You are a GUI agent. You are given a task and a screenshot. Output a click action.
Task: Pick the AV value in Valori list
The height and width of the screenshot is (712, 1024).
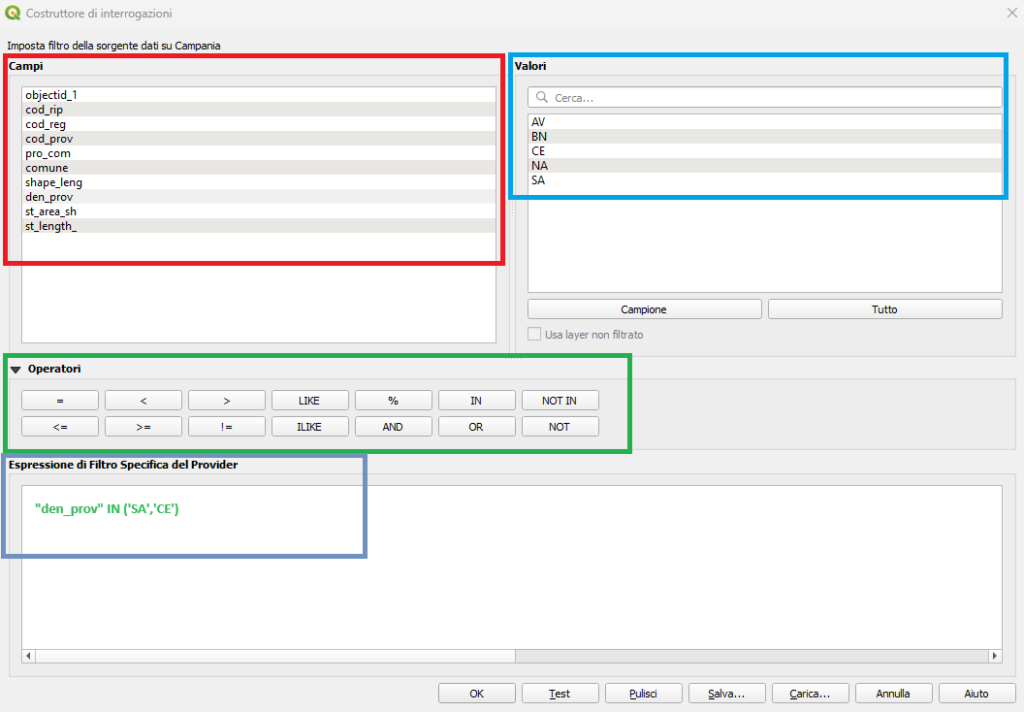tap(765, 122)
